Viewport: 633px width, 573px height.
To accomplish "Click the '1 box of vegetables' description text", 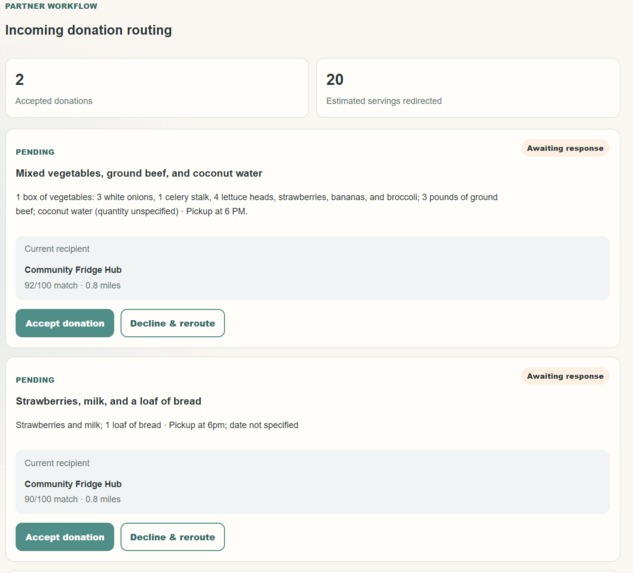I will coord(256,204).
